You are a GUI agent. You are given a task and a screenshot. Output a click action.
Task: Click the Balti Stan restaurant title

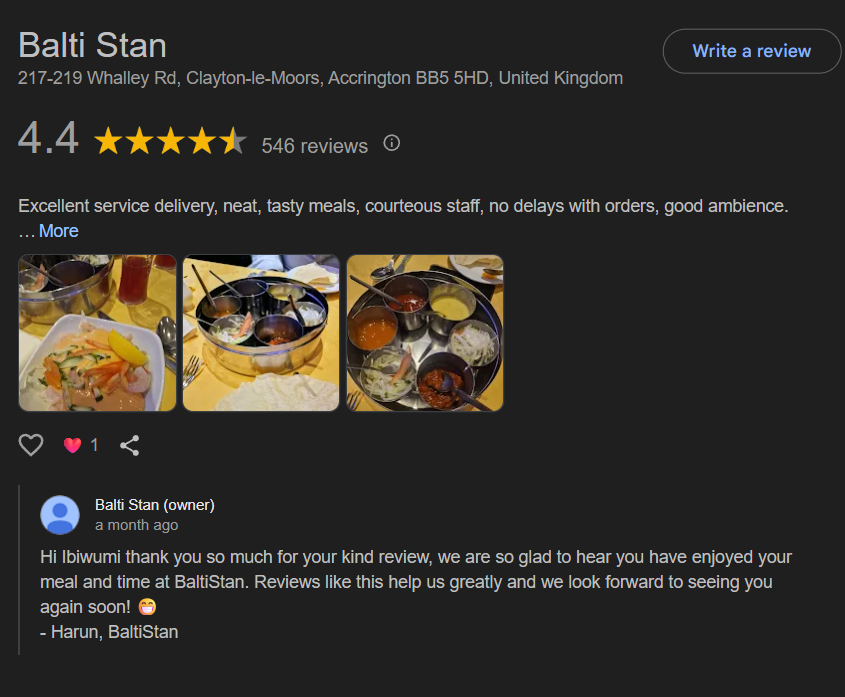pos(92,45)
